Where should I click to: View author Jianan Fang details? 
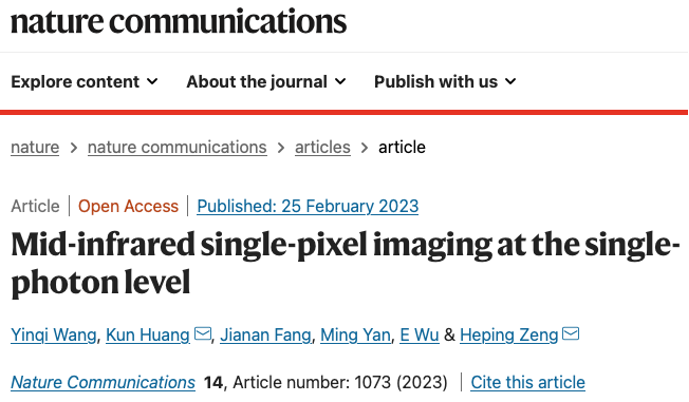coord(265,334)
